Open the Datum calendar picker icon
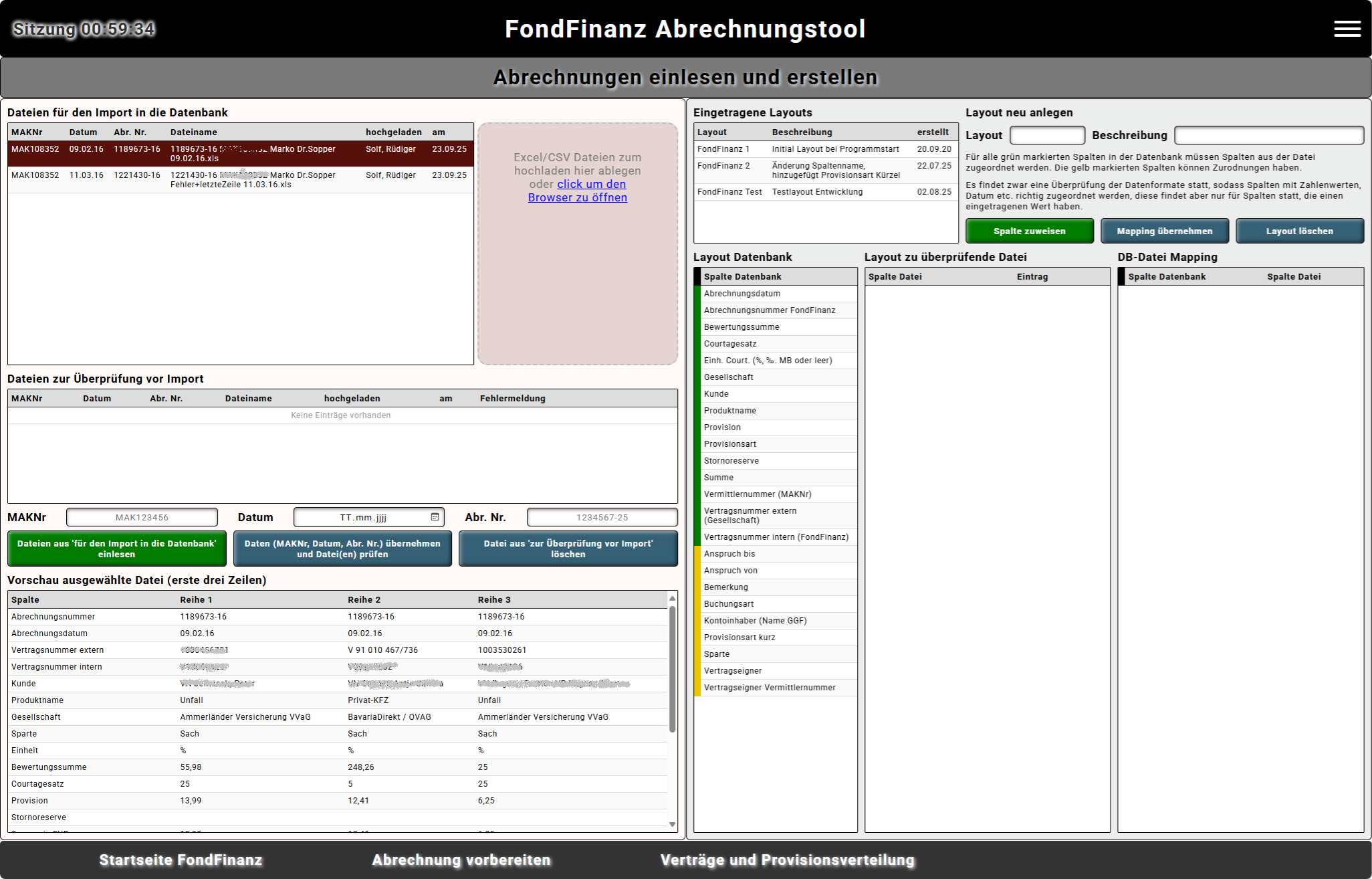1372x879 pixels. (435, 517)
